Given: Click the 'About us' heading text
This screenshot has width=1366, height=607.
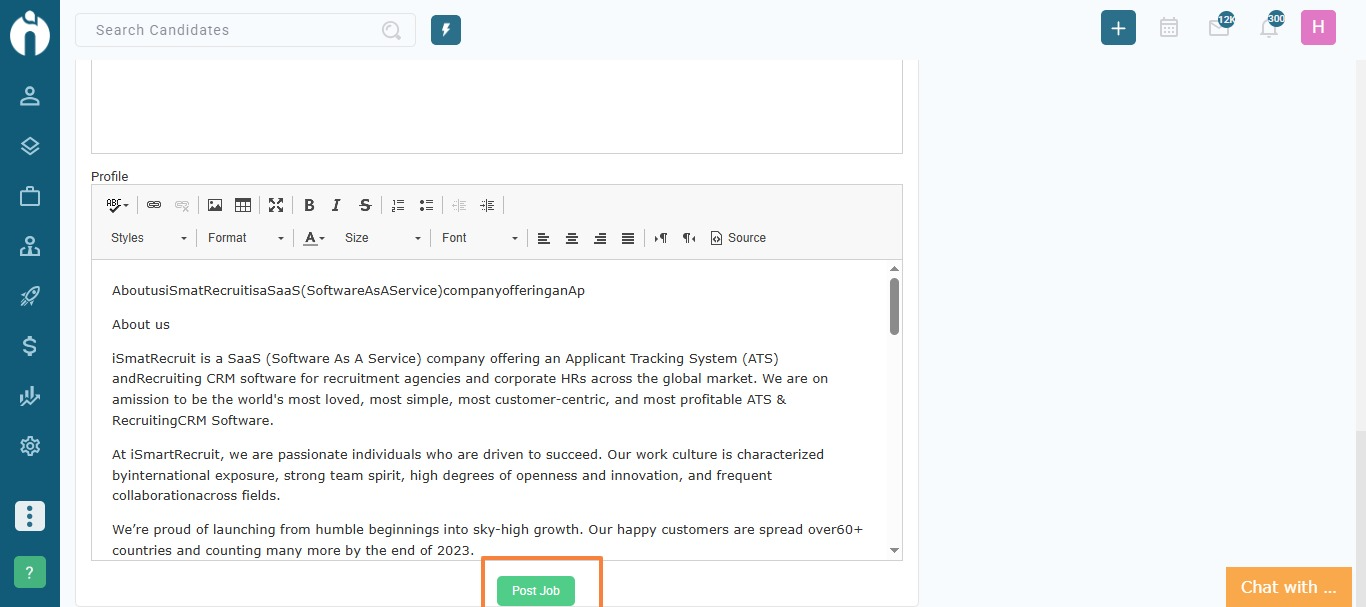Looking at the screenshot, I should pyautogui.click(x=141, y=324).
